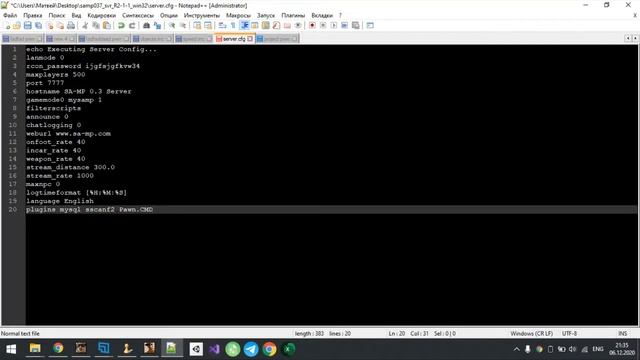This screenshot has height=360, width=640.
Task: Click the Zoom Out magnifier icon
Action: [183, 25]
